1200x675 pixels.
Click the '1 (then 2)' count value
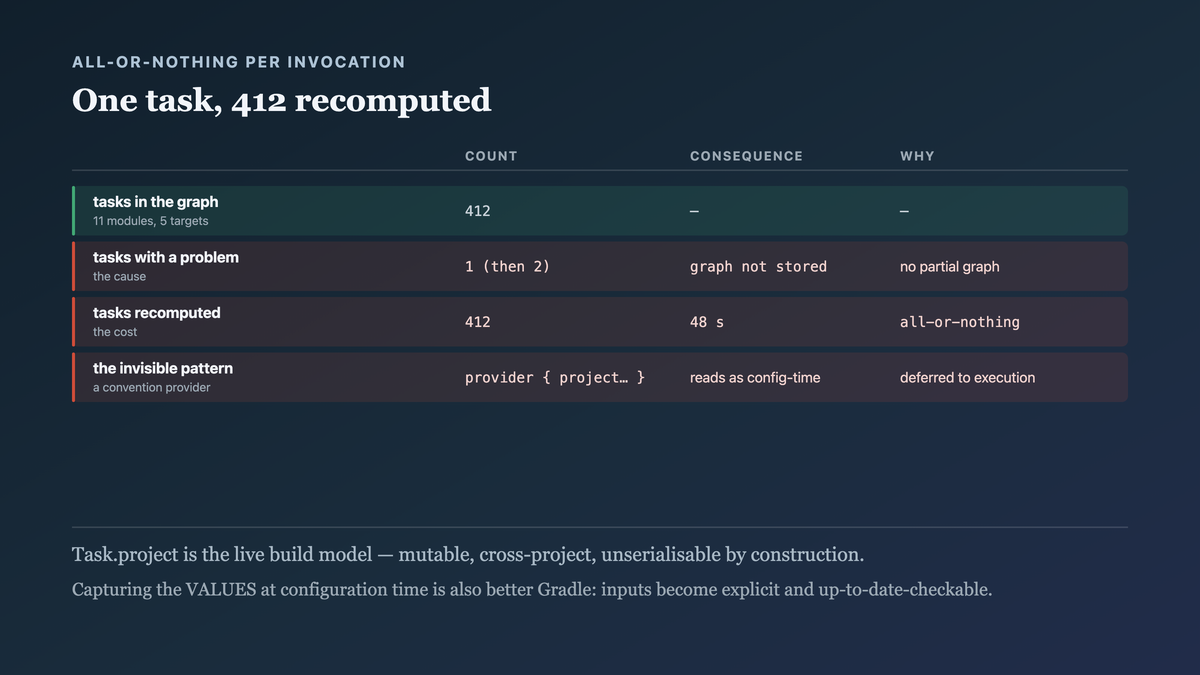click(507, 267)
